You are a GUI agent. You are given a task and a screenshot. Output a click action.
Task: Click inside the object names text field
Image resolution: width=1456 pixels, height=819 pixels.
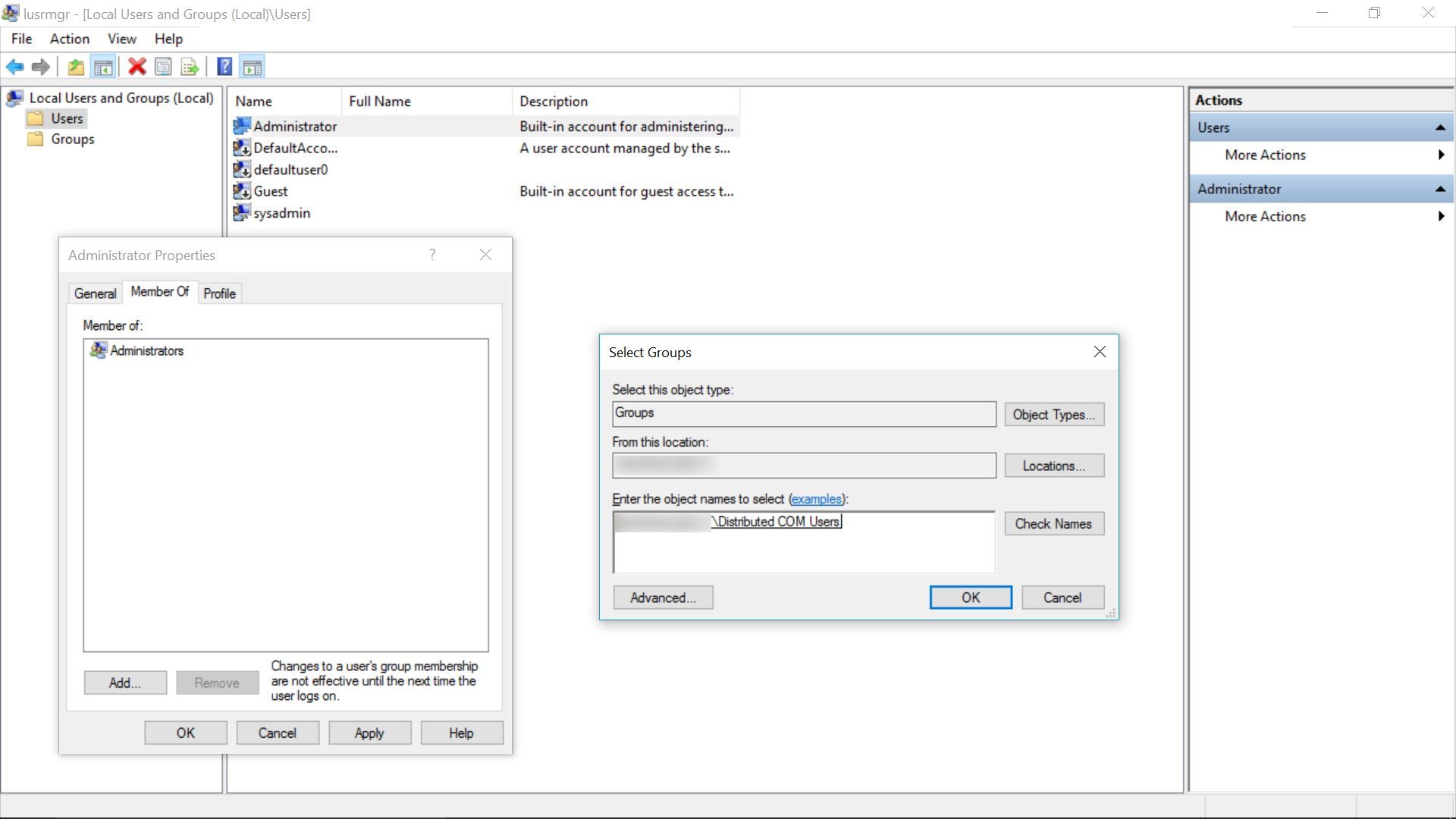(803, 542)
